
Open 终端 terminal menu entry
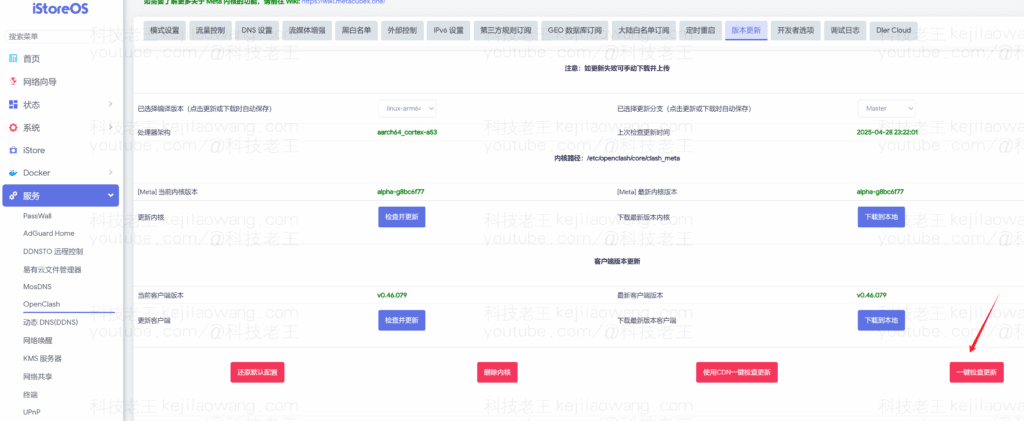pos(30,394)
